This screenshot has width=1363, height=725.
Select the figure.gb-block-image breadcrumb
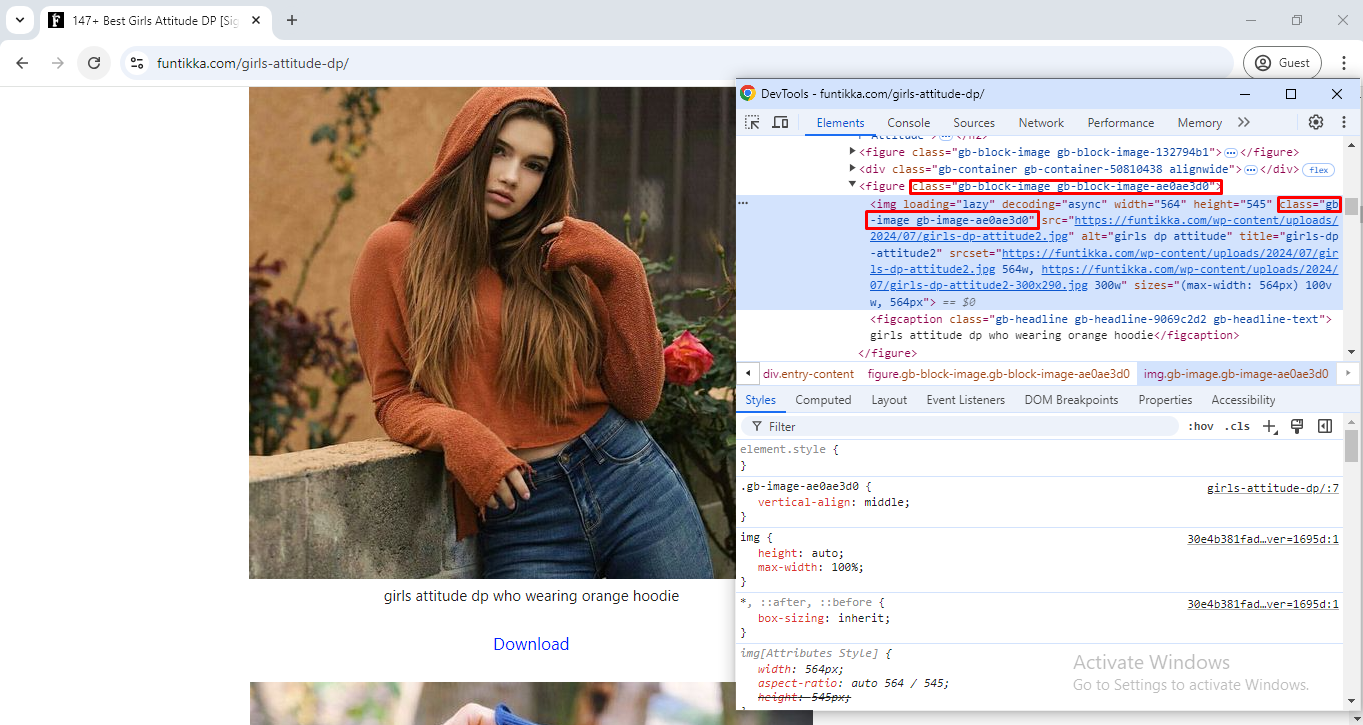click(998, 374)
